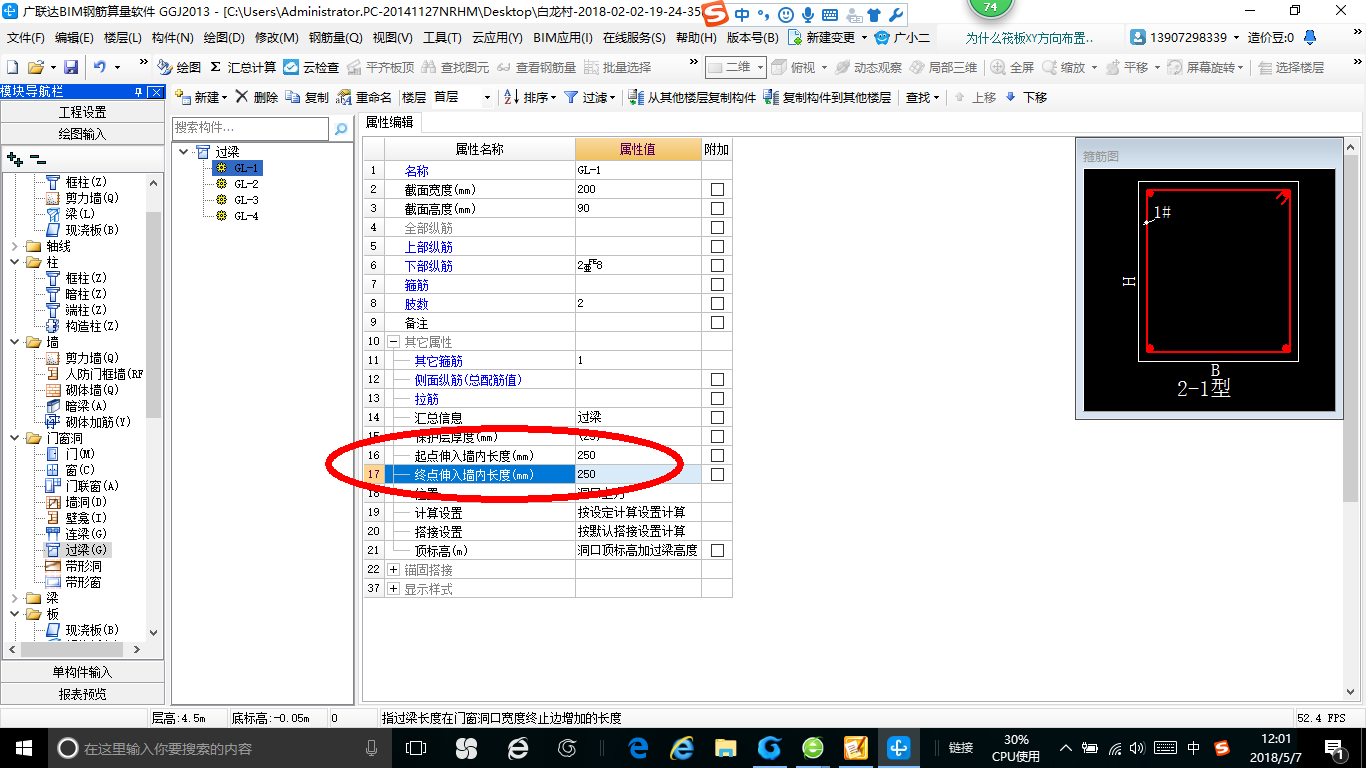Expand the 梁 folder
The image size is (1366, 768).
click(x=15, y=598)
